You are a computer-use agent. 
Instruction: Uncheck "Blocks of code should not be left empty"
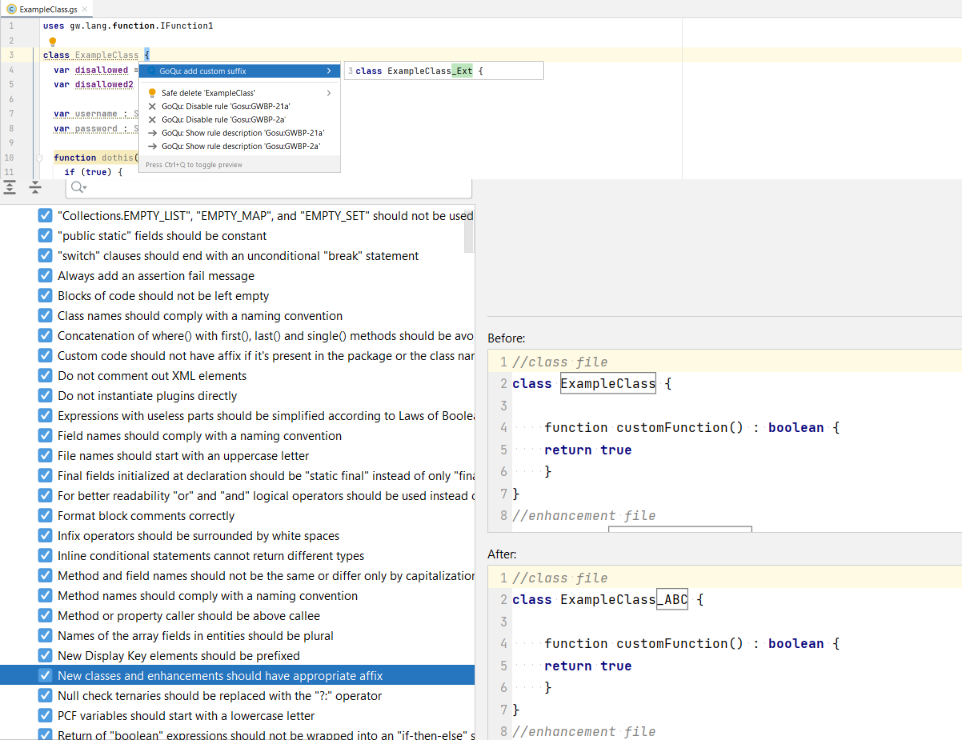coord(45,296)
